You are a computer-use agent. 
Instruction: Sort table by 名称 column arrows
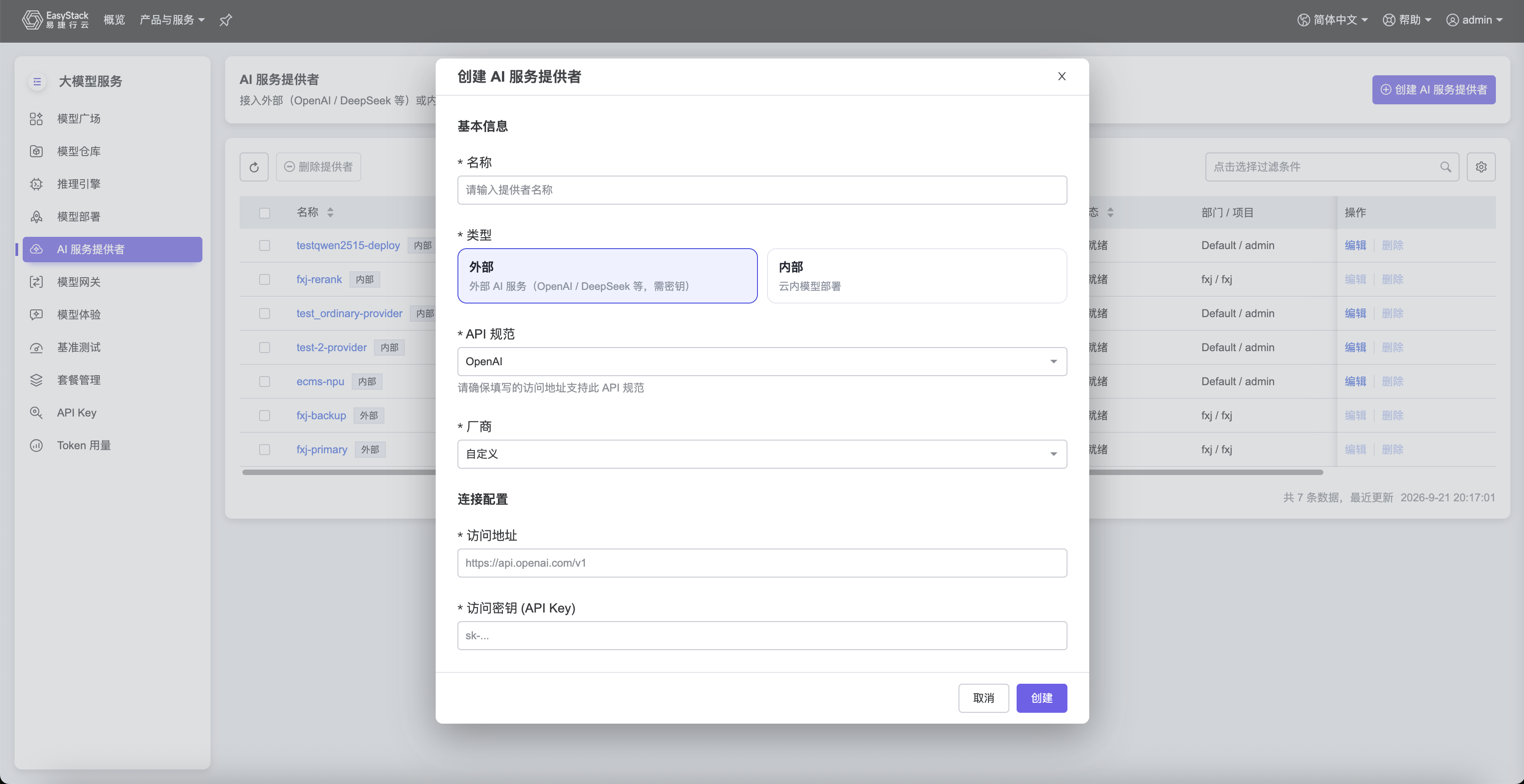tap(330, 212)
